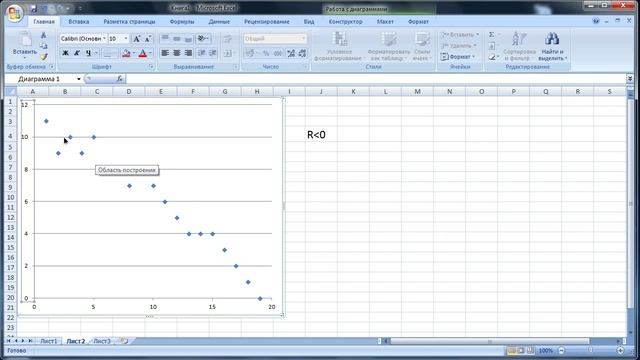This screenshot has height=360, width=640.
Task: Activate the Format Painter brush
Action: [x=43, y=56]
